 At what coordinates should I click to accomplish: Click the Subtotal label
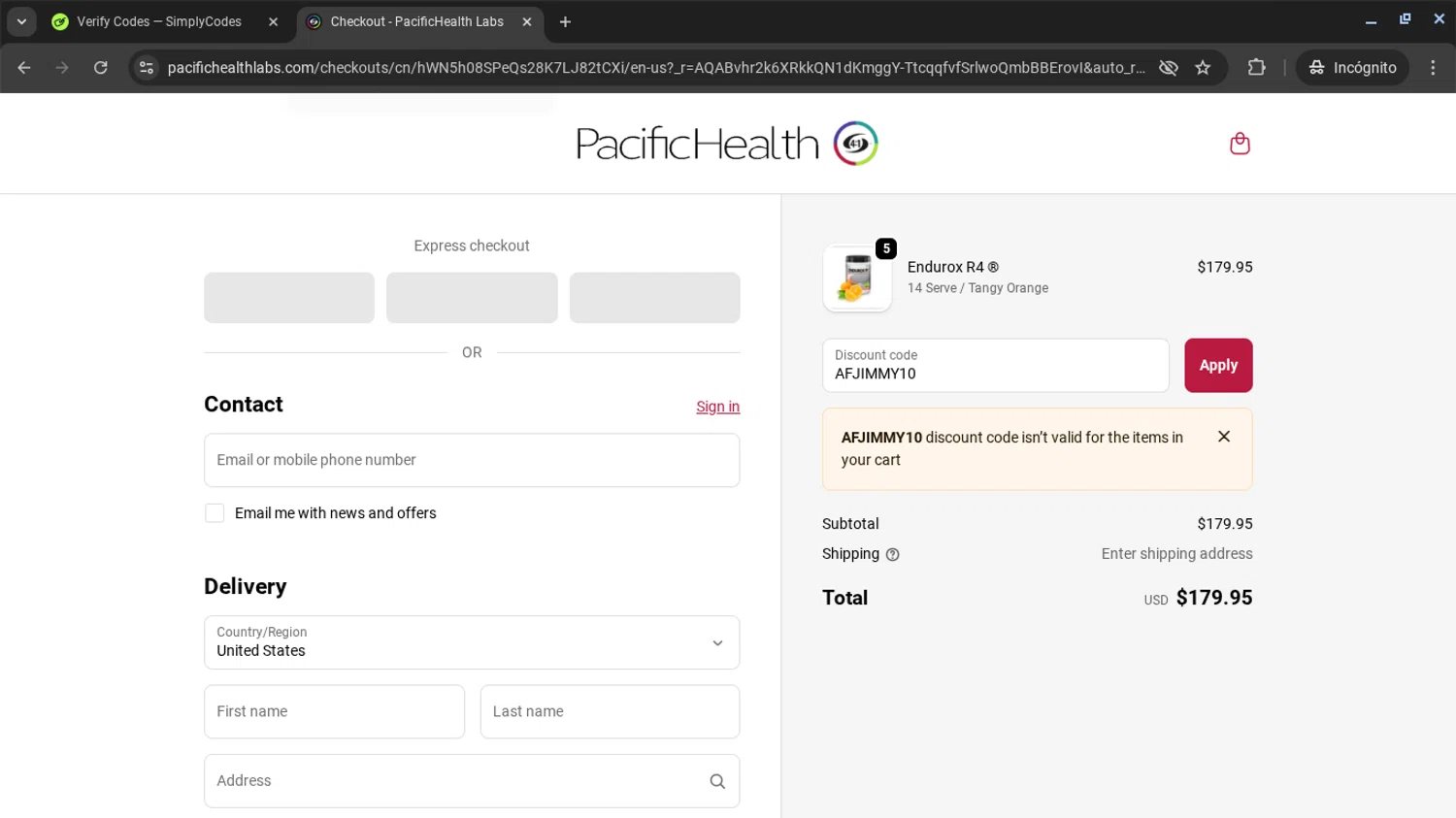(850, 524)
